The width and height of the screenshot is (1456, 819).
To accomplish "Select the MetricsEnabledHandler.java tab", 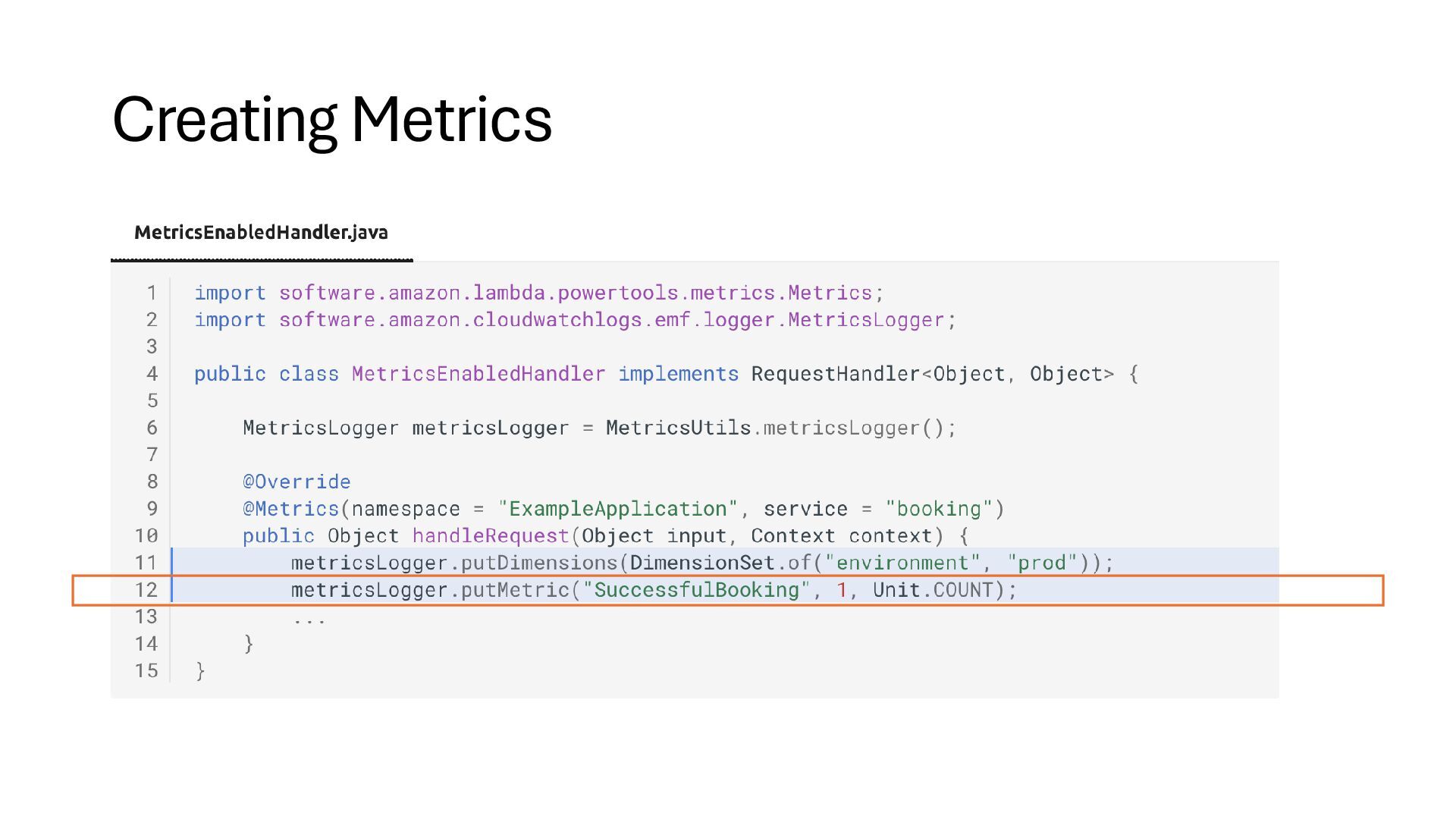I will (x=261, y=233).
